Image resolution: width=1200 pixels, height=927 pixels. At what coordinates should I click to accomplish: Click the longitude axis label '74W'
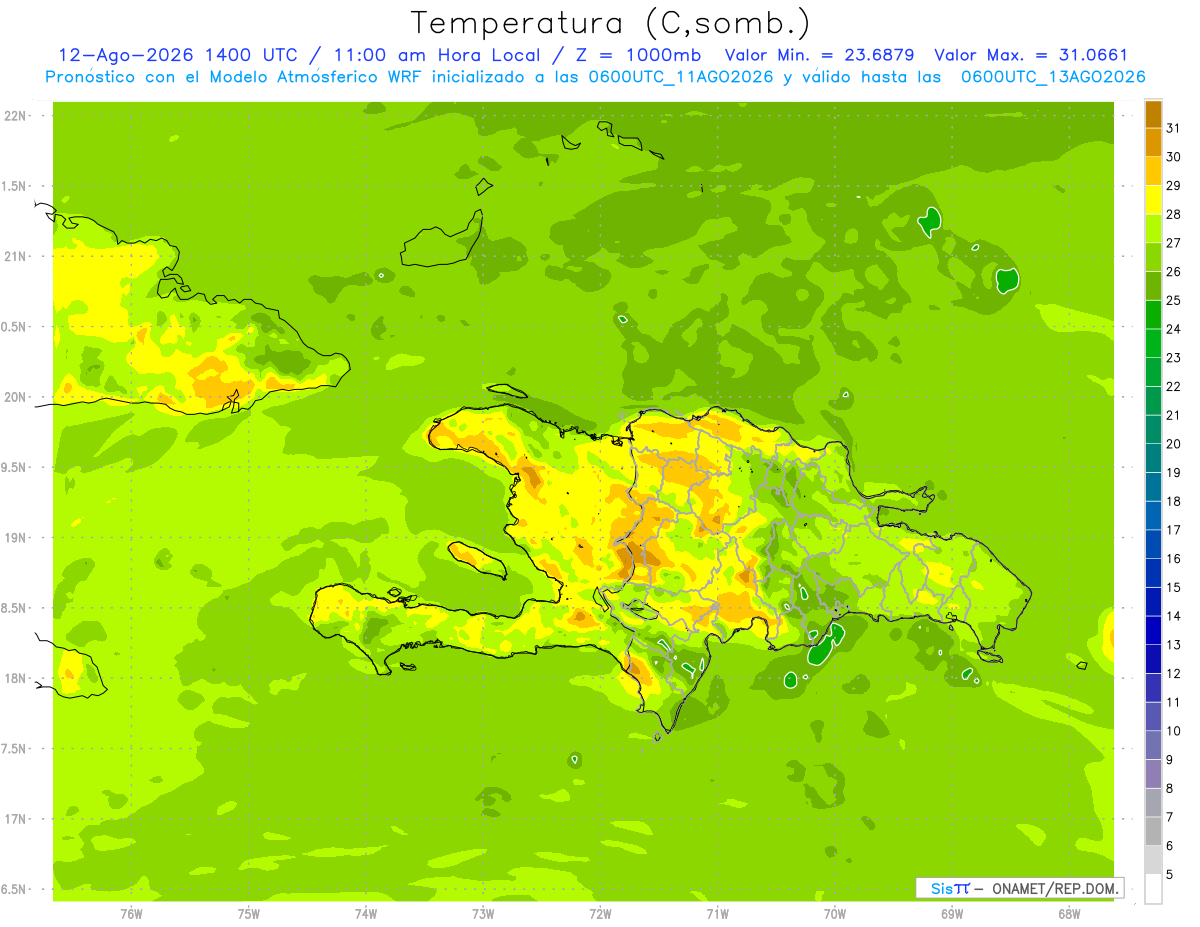click(x=366, y=914)
